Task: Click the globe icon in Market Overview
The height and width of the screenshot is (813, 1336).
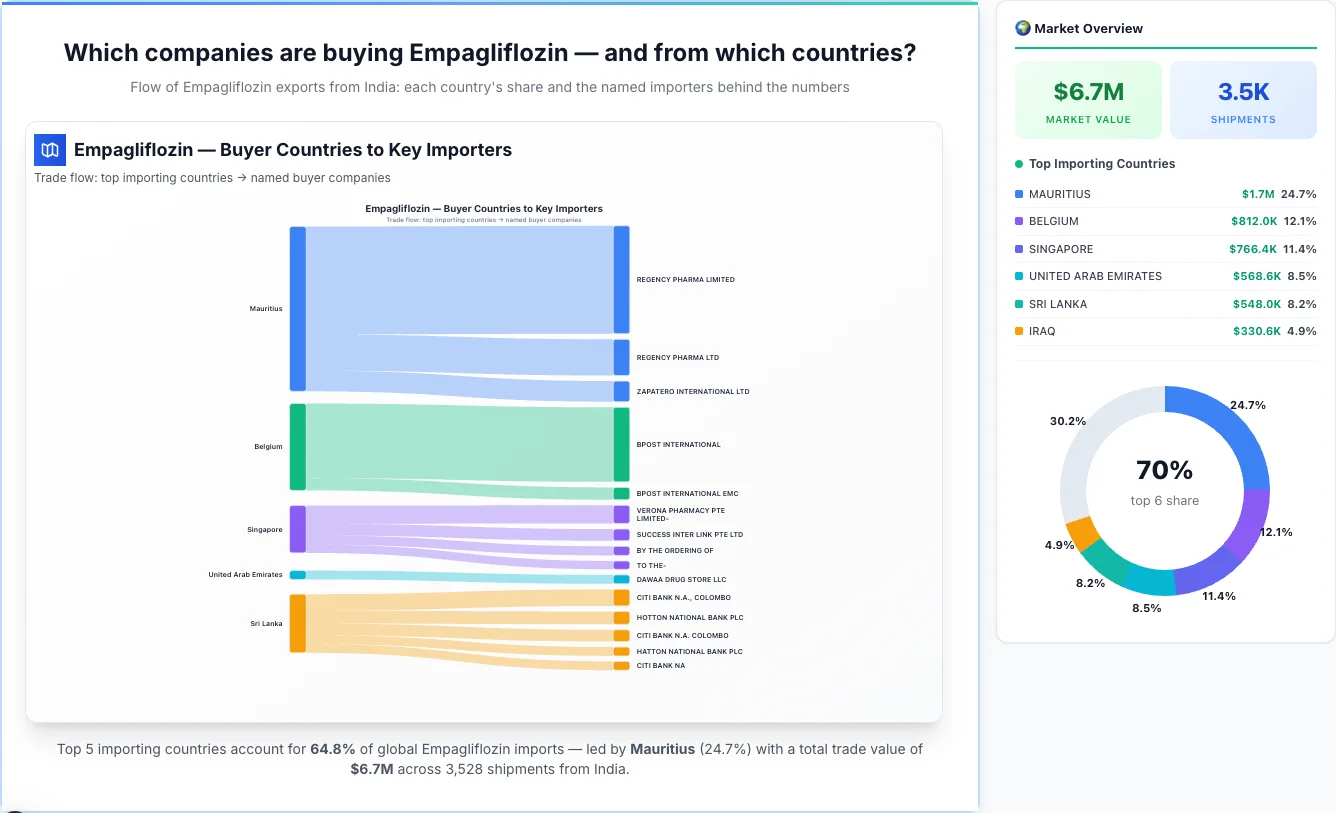Action: [1022, 28]
